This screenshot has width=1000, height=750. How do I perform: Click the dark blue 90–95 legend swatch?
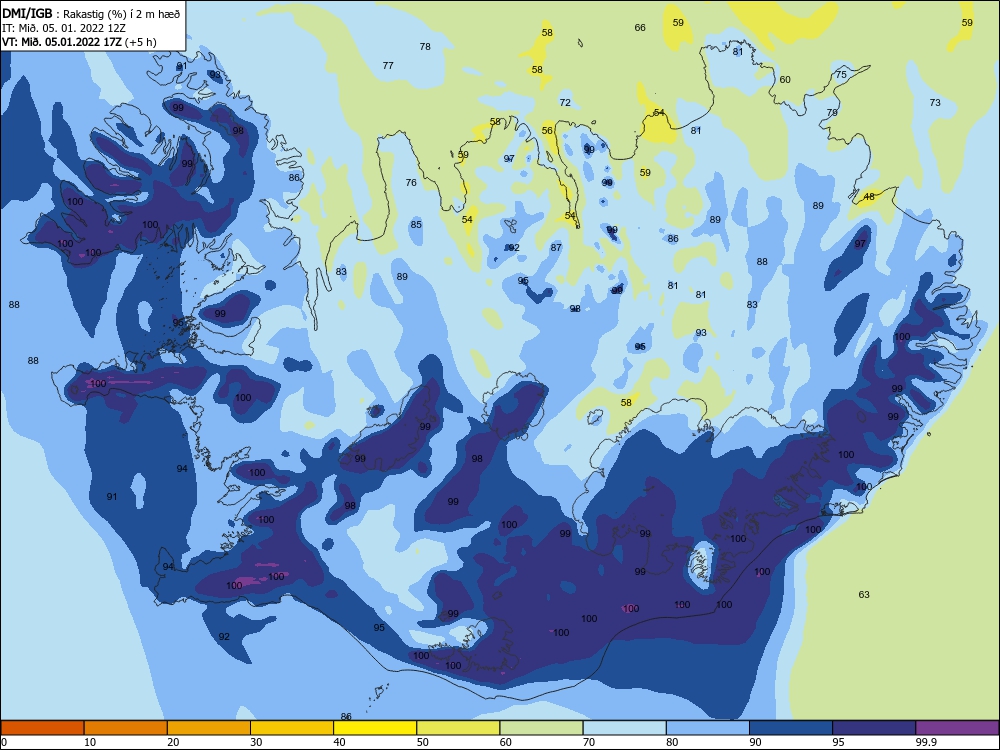(791, 728)
